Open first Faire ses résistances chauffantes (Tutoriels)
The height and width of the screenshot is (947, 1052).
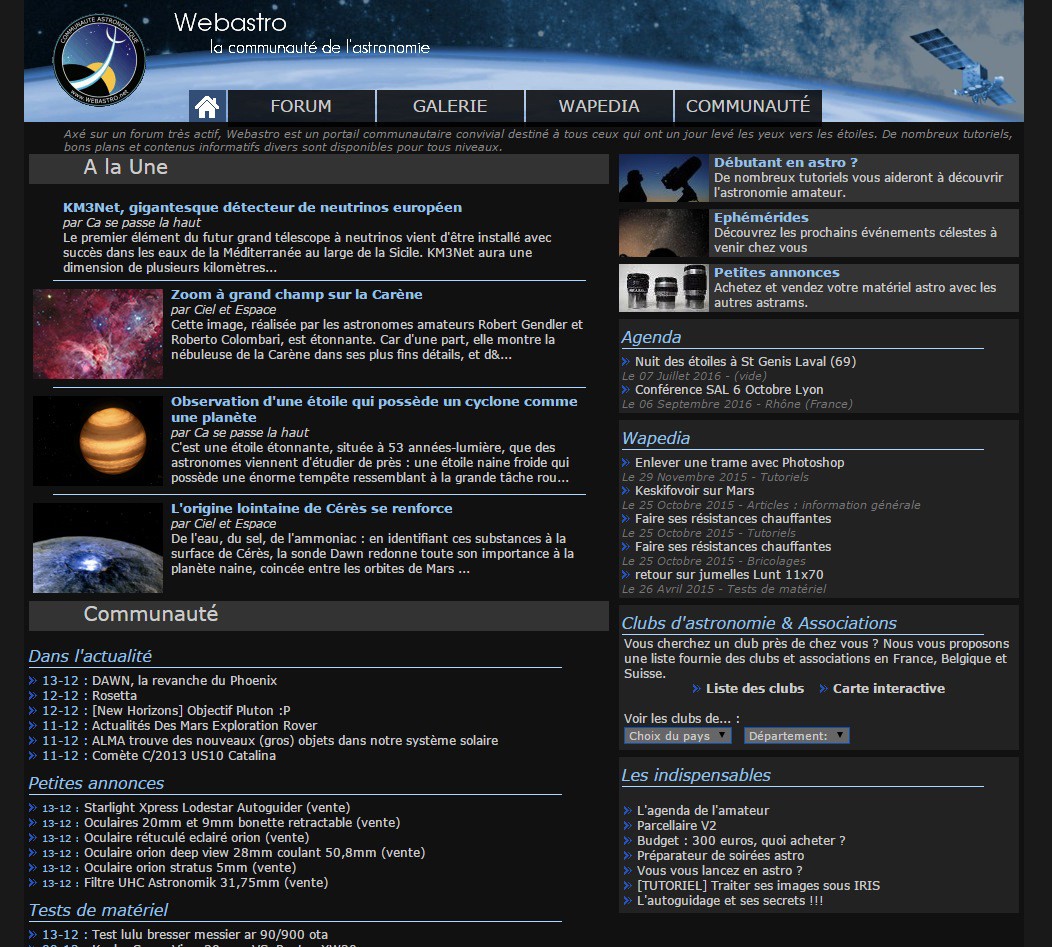click(x=733, y=519)
